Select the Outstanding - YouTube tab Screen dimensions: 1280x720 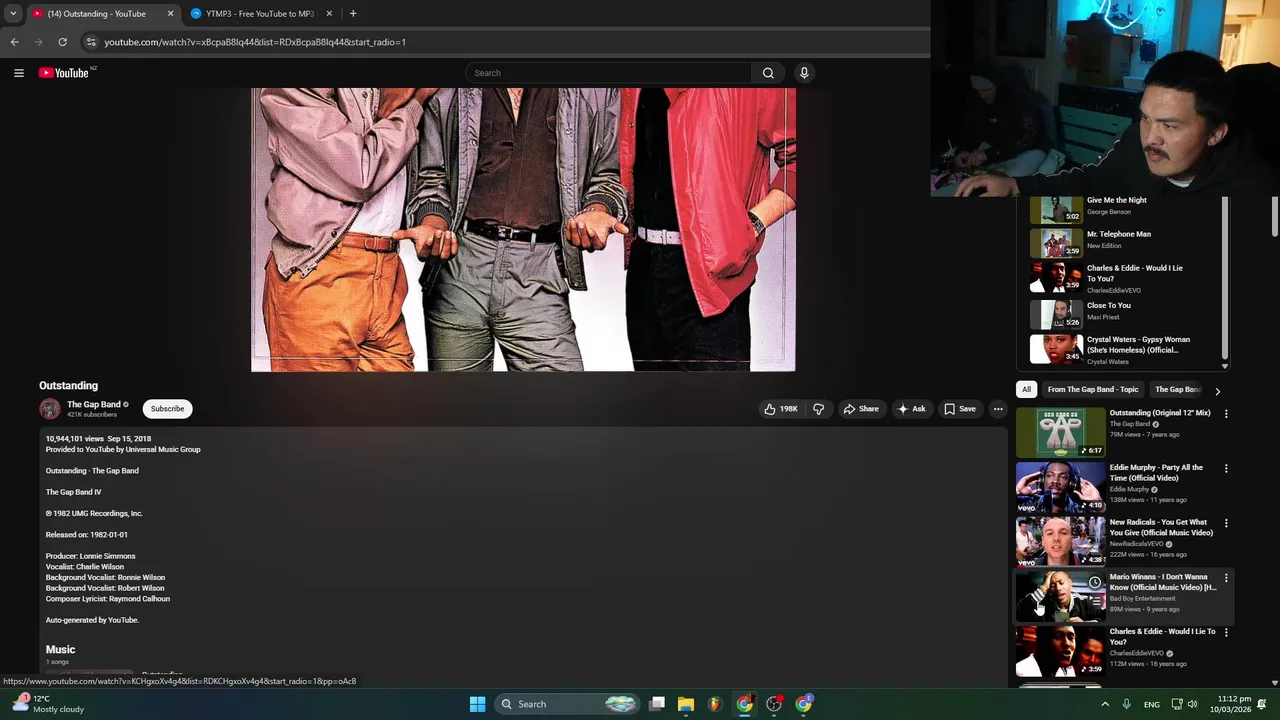[96, 14]
